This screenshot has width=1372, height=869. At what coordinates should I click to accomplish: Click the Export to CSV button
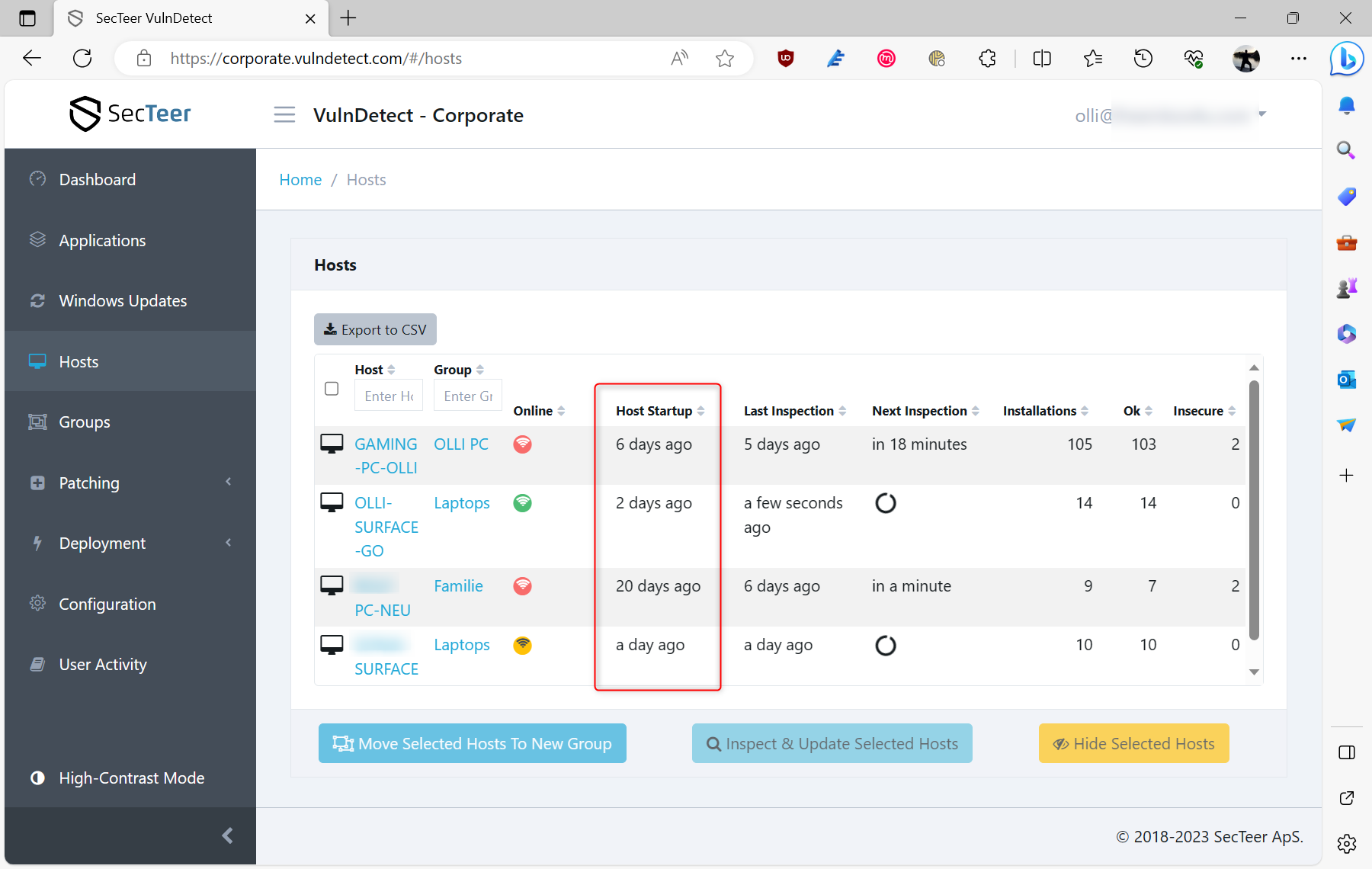click(x=375, y=329)
